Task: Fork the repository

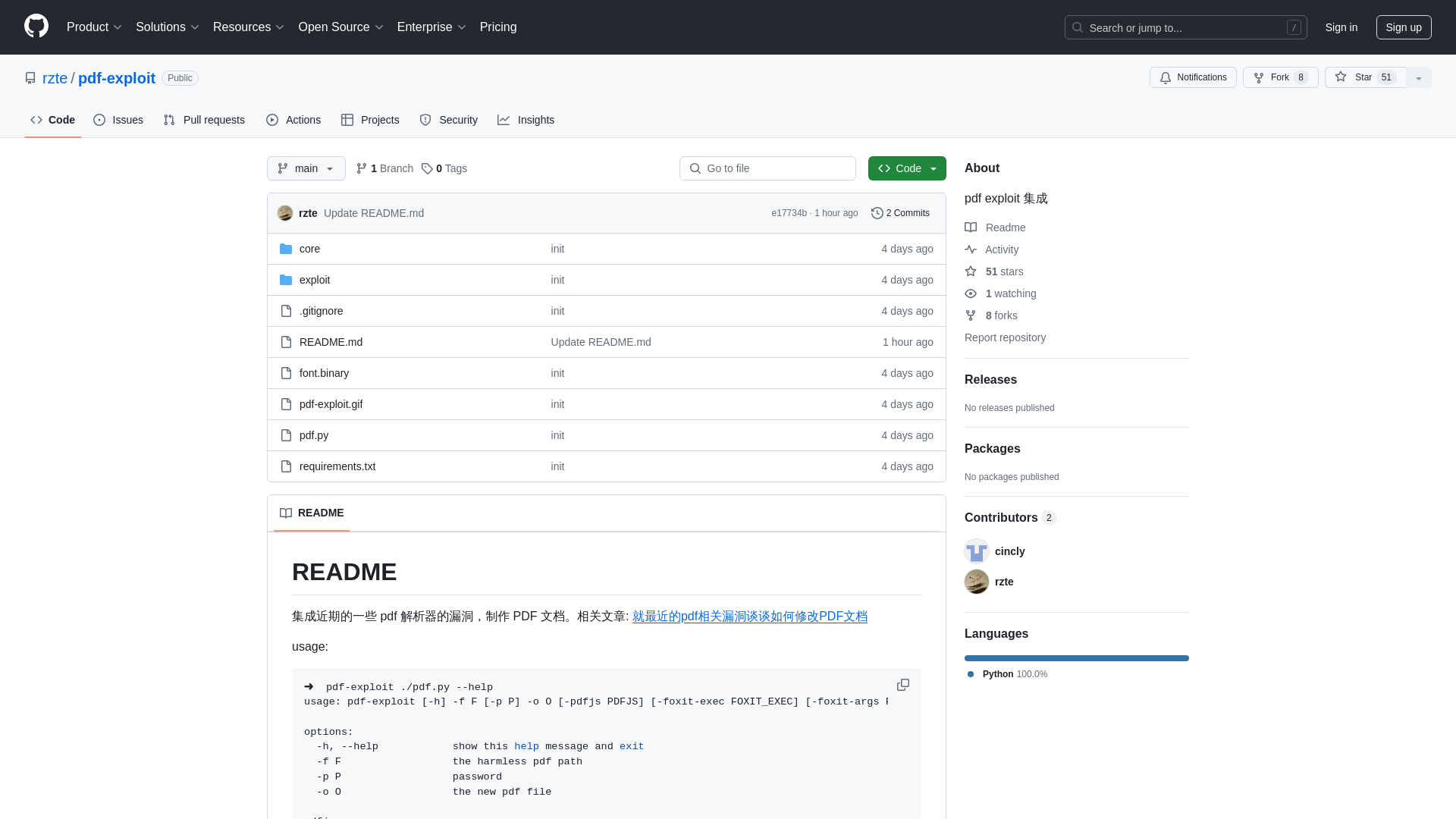Action: pos(1281,77)
